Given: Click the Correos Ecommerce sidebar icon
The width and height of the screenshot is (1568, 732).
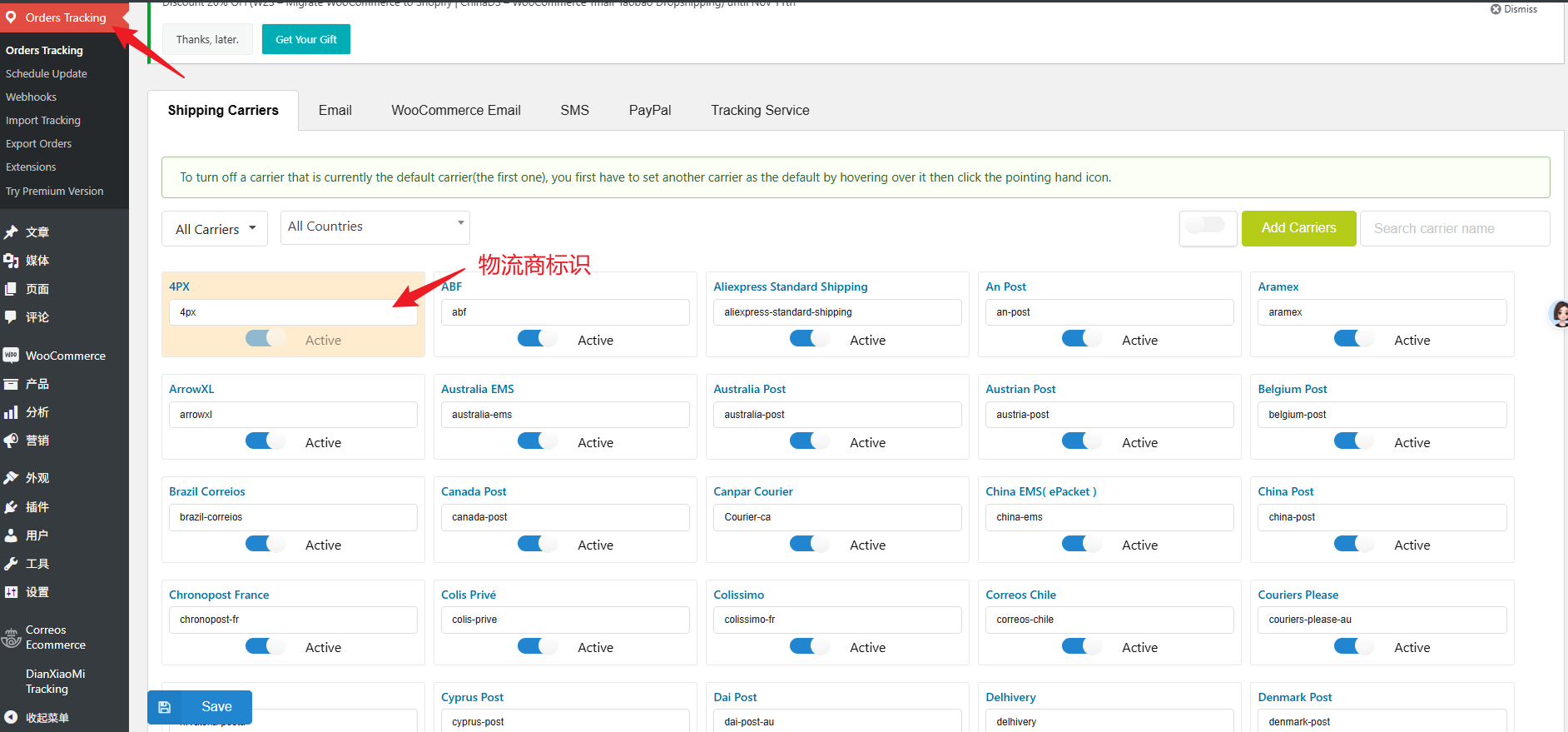Looking at the screenshot, I should click(x=11, y=638).
